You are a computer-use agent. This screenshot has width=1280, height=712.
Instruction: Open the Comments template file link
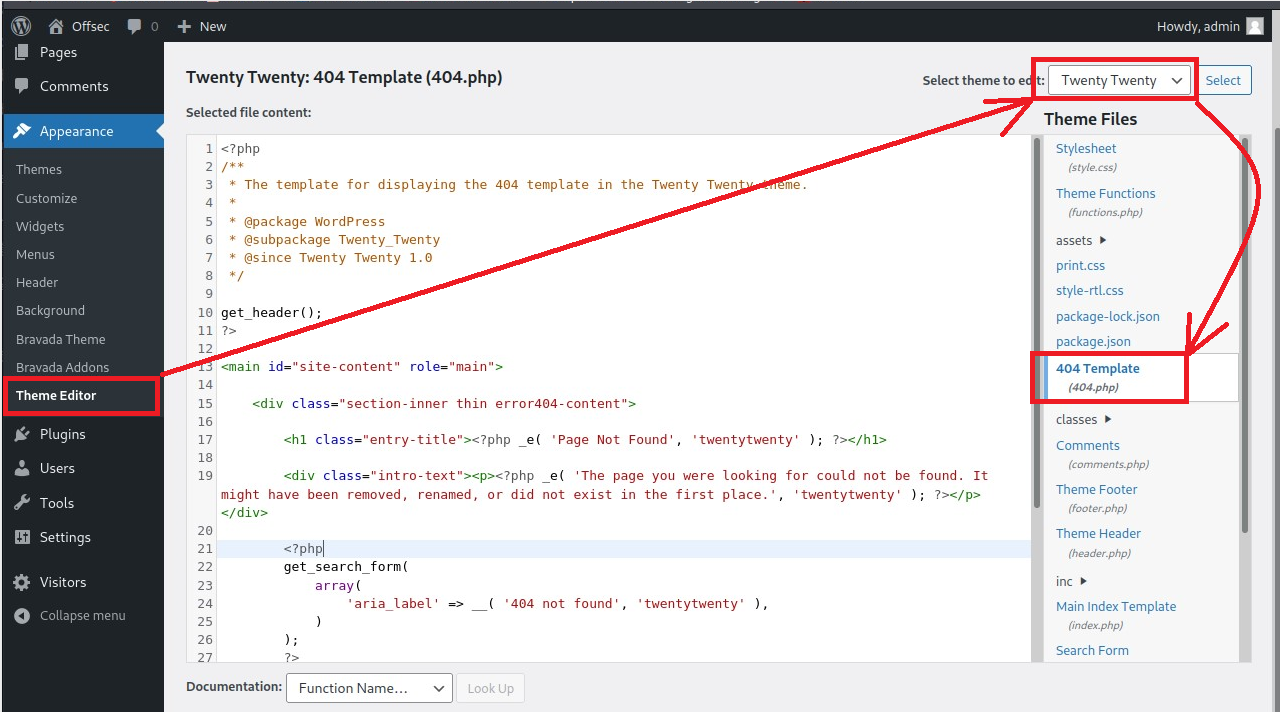coord(1087,446)
